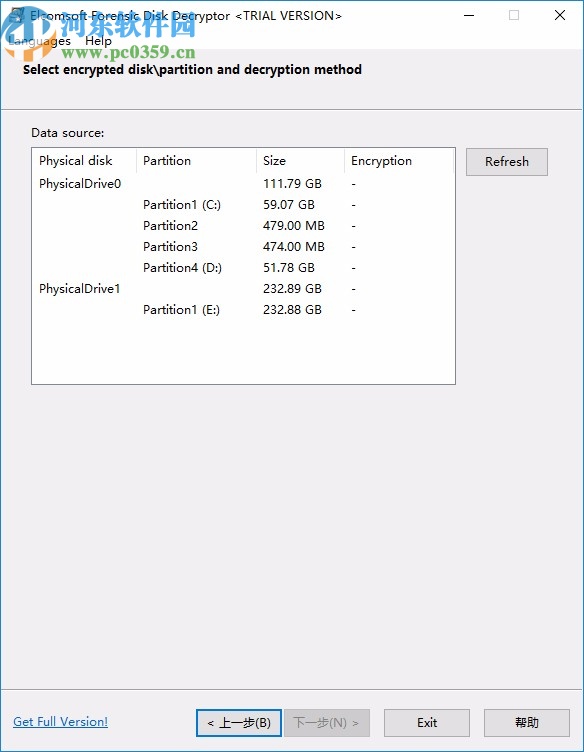Click the 232.89 GB size value
The height and width of the screenshot is (752, 584).
[x=292, y=289]
